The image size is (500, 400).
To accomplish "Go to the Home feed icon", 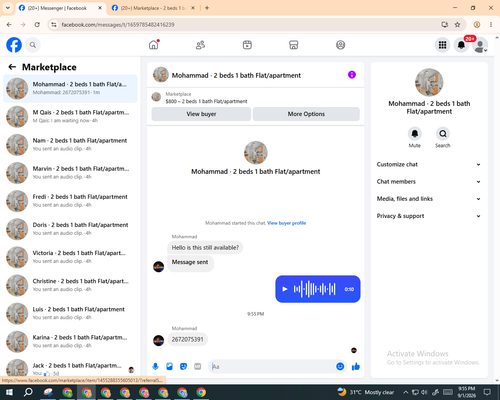I will tap(154, 45).
